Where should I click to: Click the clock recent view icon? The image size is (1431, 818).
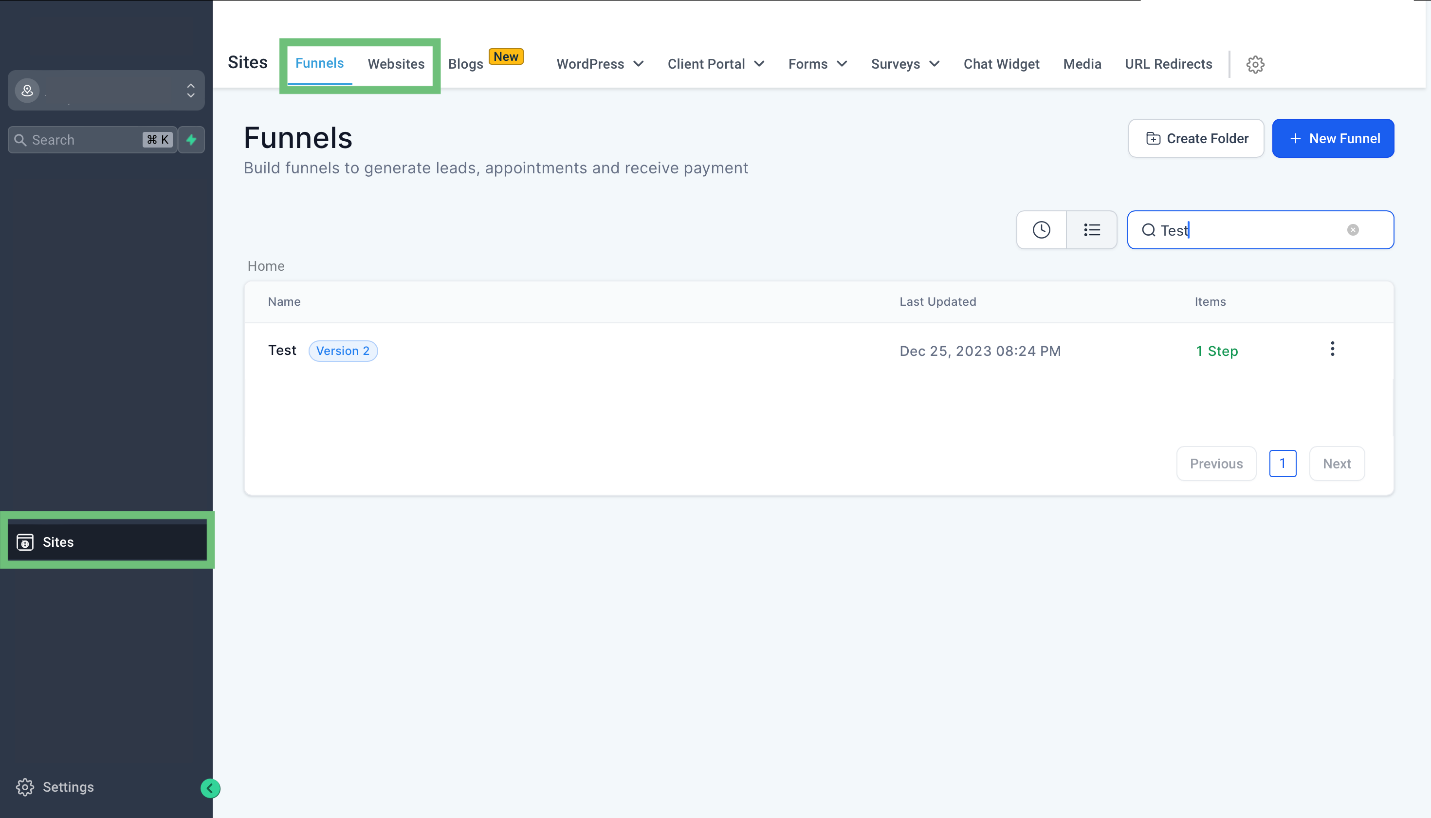tap(1042, 230)
